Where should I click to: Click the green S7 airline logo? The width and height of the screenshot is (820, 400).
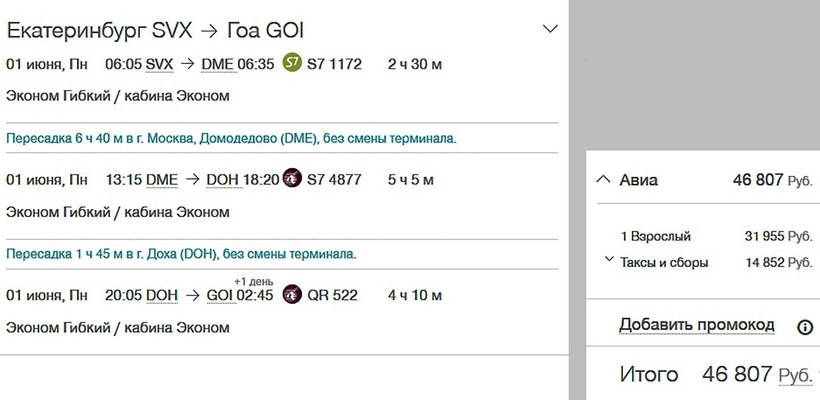[292, 64]
